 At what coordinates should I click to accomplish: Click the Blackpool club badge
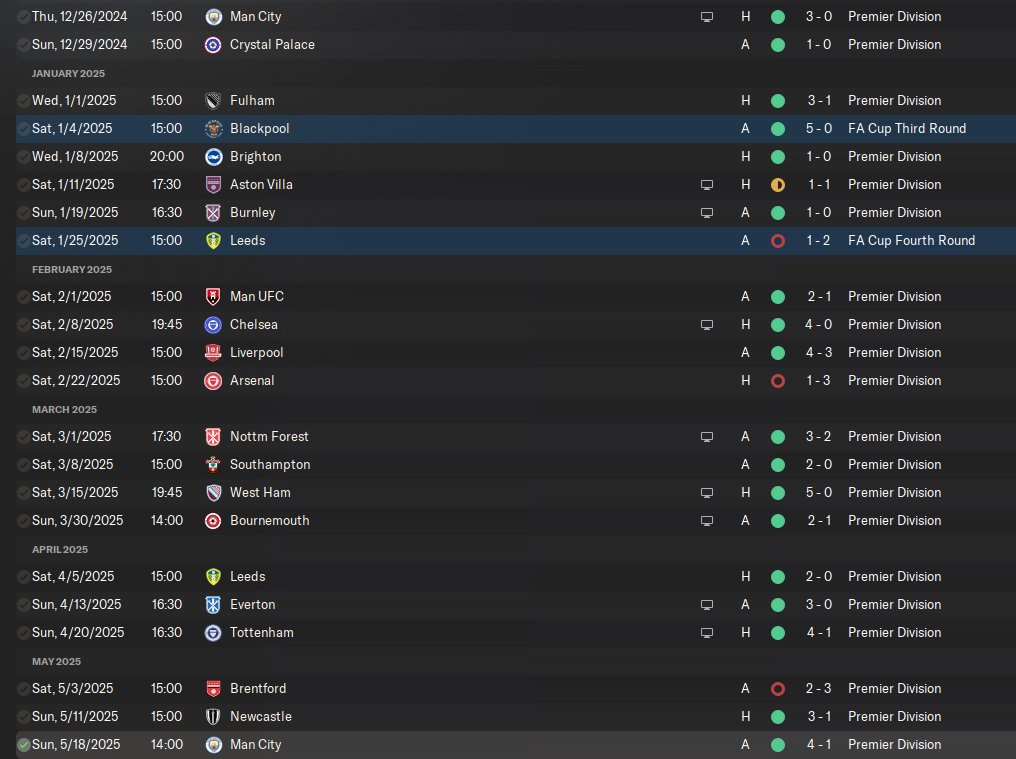click(x=213, y=129)
